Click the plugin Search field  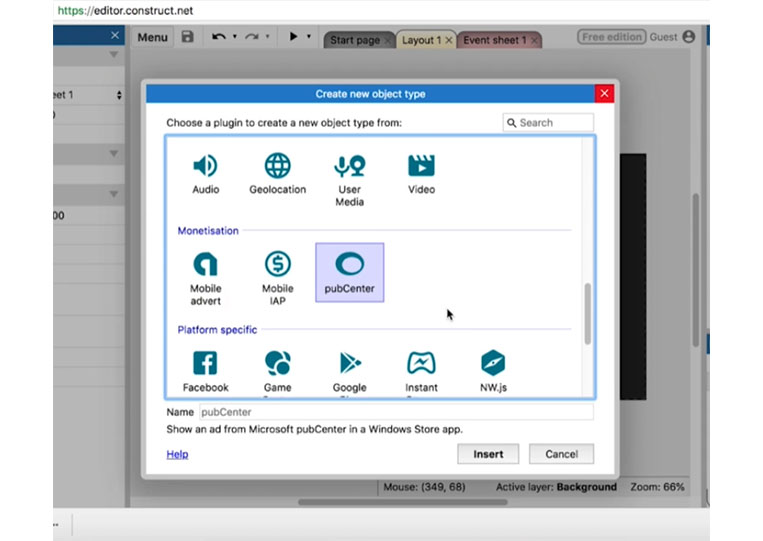(x=548, y=123)
